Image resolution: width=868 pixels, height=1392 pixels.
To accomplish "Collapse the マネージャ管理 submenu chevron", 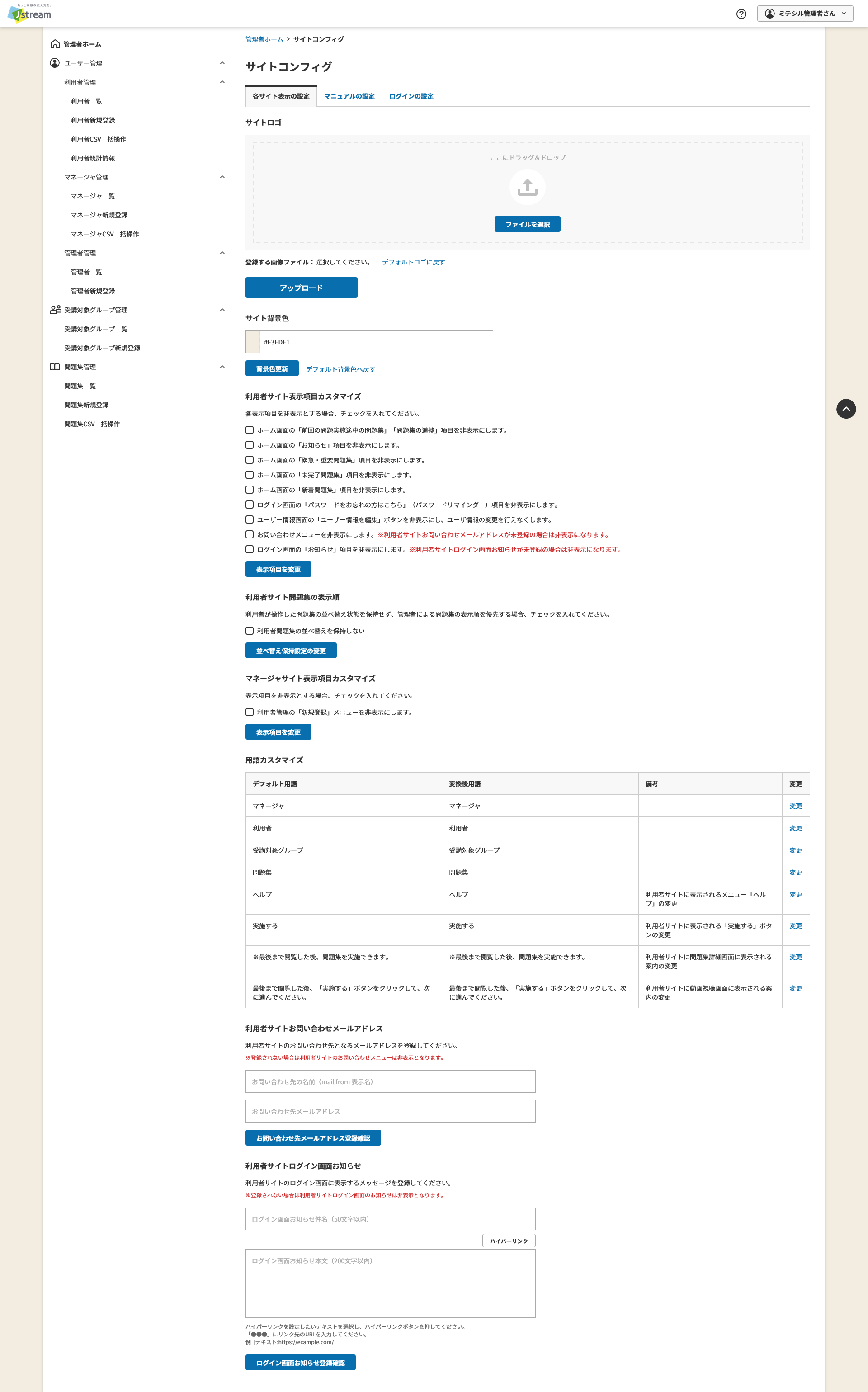I will [222, 177].
